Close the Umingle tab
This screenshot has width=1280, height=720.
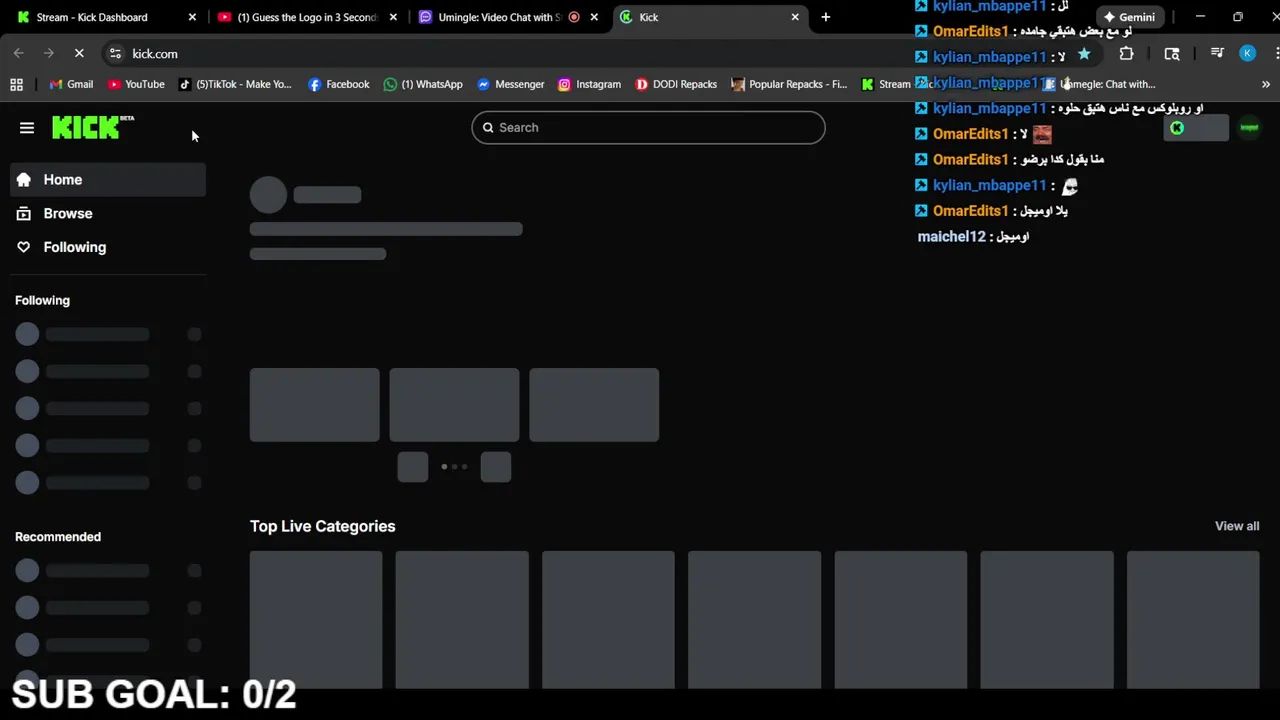tap(594, 17)
